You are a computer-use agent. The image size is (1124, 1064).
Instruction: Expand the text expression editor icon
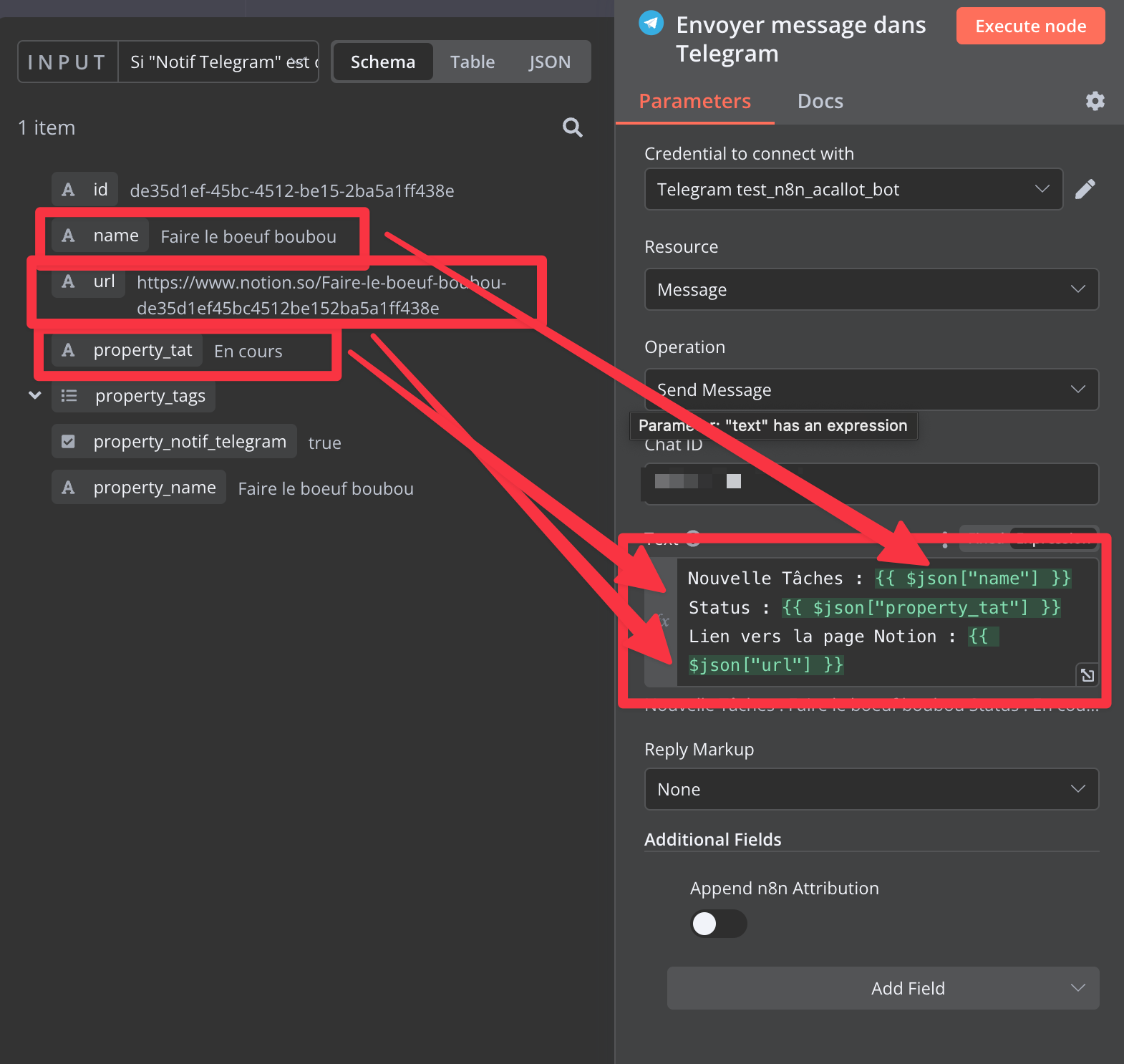click(x=1087, y=674)
